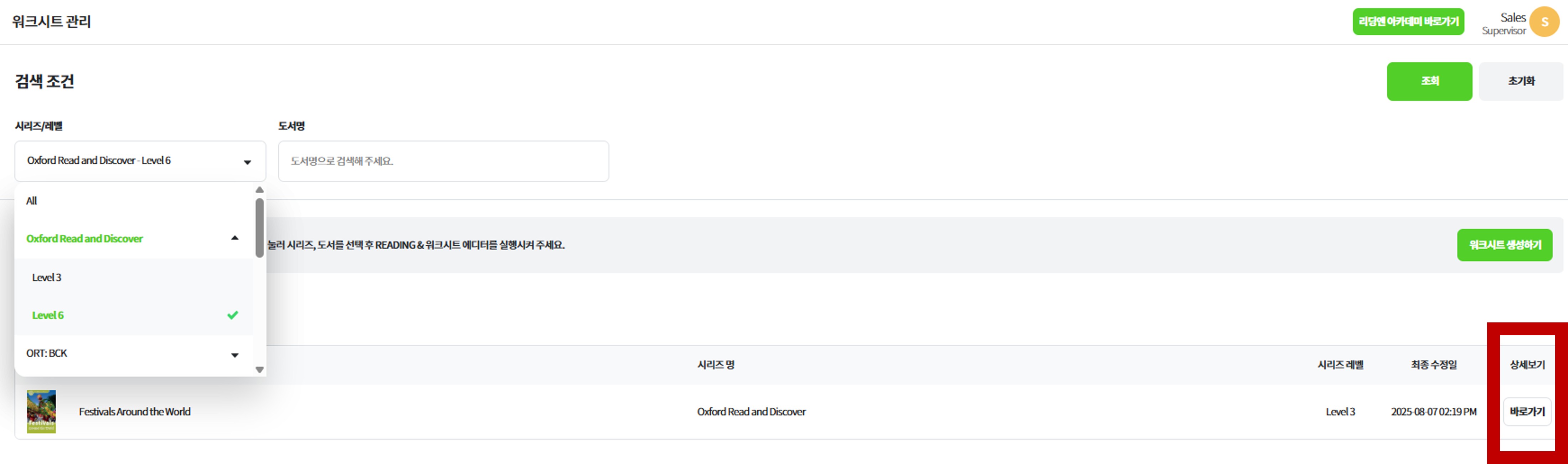Expand the ORT: BCK series group
The width and height of the screenshot is (1568, 464).
234,355
